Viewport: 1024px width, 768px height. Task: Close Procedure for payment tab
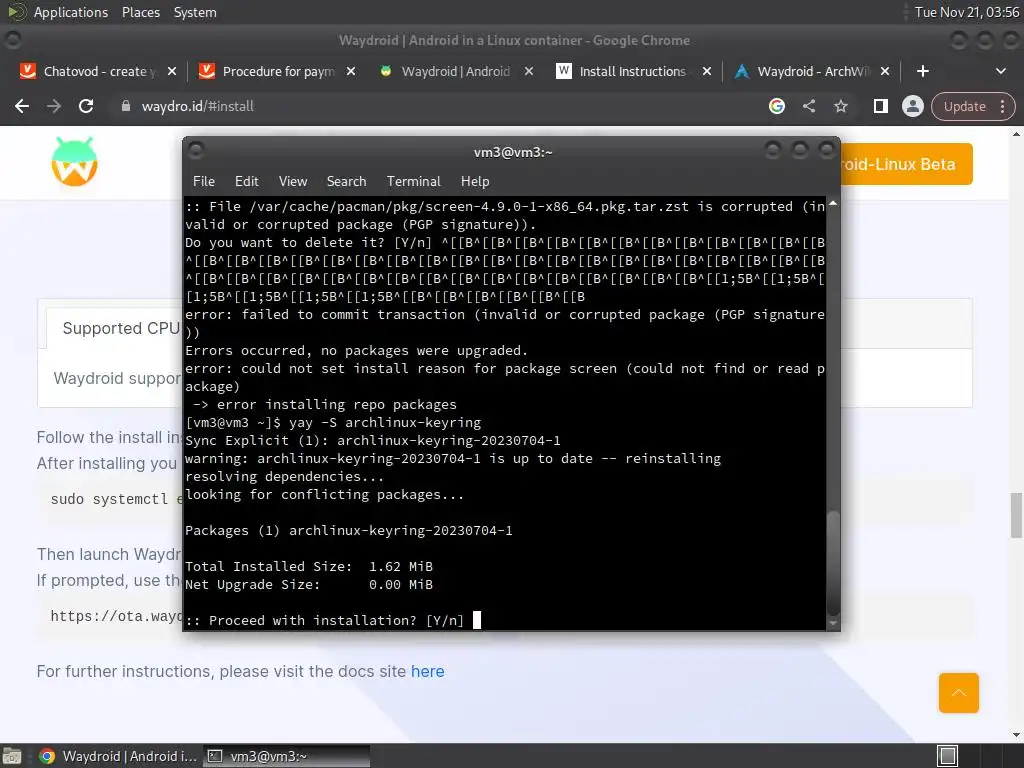pyautogui.click(x=351, y=71)
